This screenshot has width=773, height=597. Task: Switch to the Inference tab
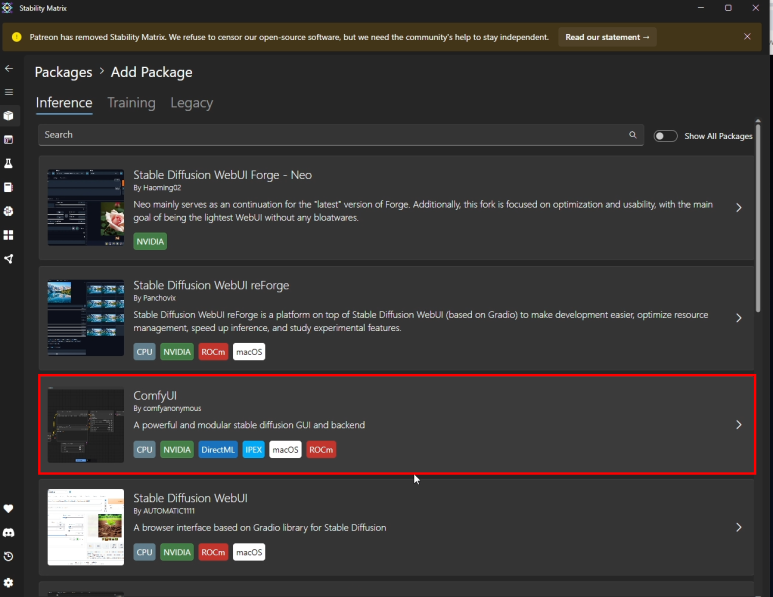pyautogui.click(x=64, y=103)
